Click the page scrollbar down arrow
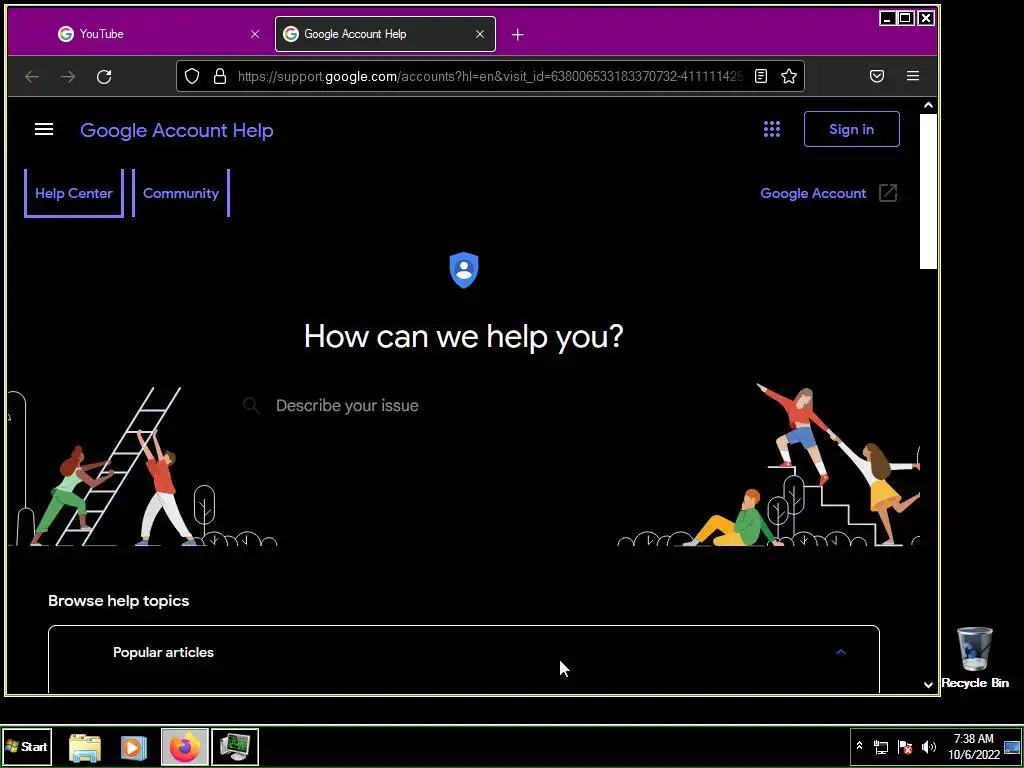This screenshot has height=768, width=1024. click(928, 684)
